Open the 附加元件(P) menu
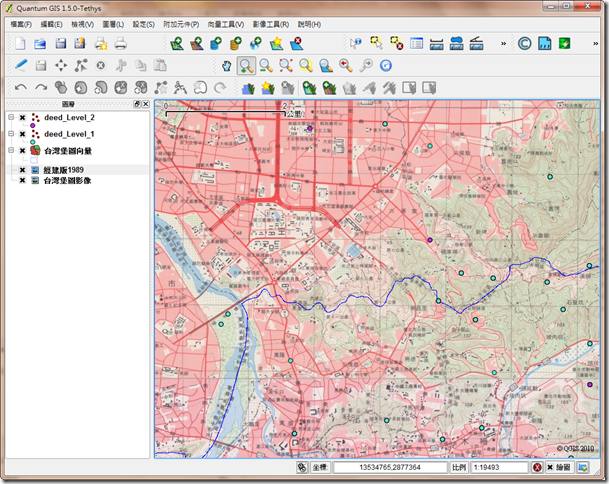Screen dimensions: 609x484 point(181,24)
